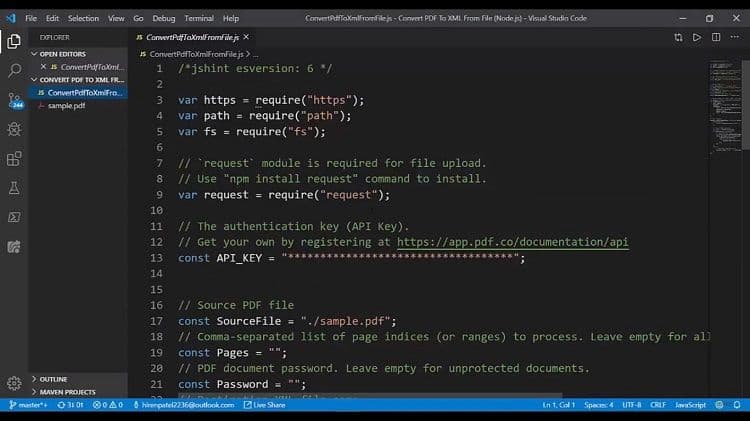750x421 pixels.
Task: Click the Live Share status bar button
Action: tap(266, 405)
